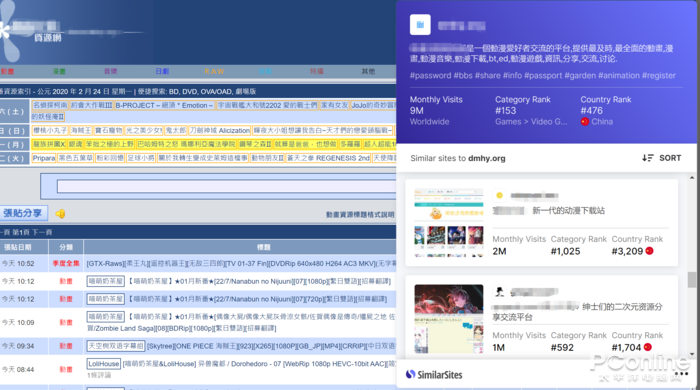Open the 漫畫 navigation tab
The height and width of the screenshot is (390, 700).
coord(59,71)
